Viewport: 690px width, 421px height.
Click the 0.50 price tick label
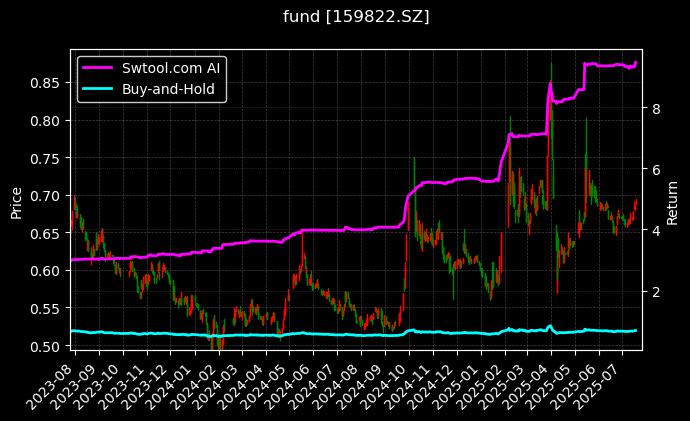coord(44,346)
